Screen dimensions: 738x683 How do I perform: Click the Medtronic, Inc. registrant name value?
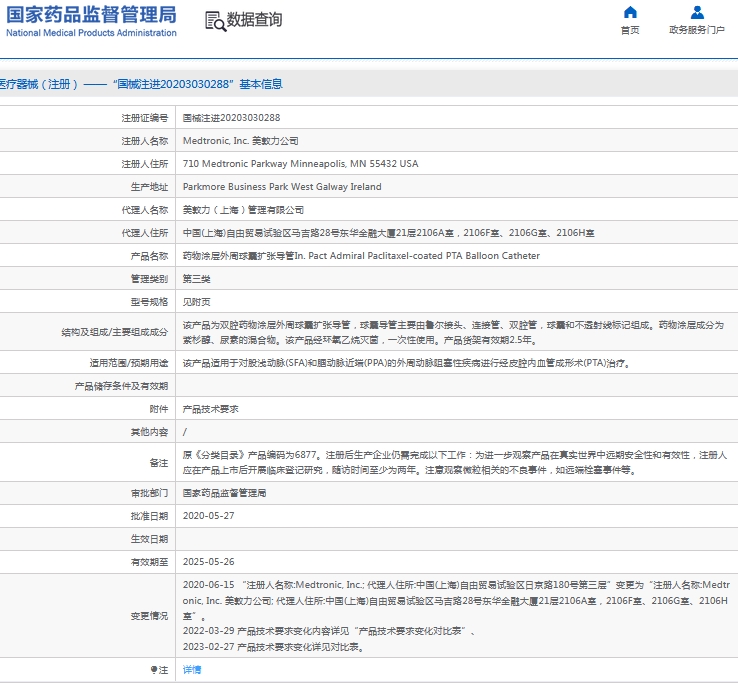[x=241, y=141]
